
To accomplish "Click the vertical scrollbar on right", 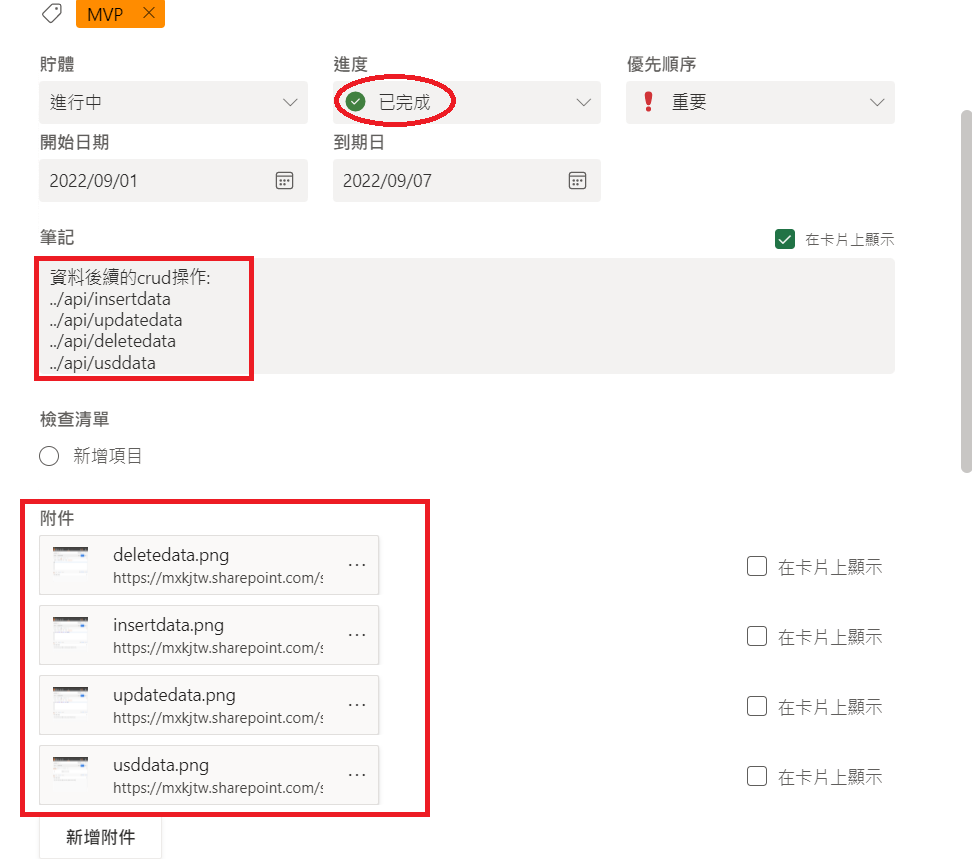I will [966, 291].
